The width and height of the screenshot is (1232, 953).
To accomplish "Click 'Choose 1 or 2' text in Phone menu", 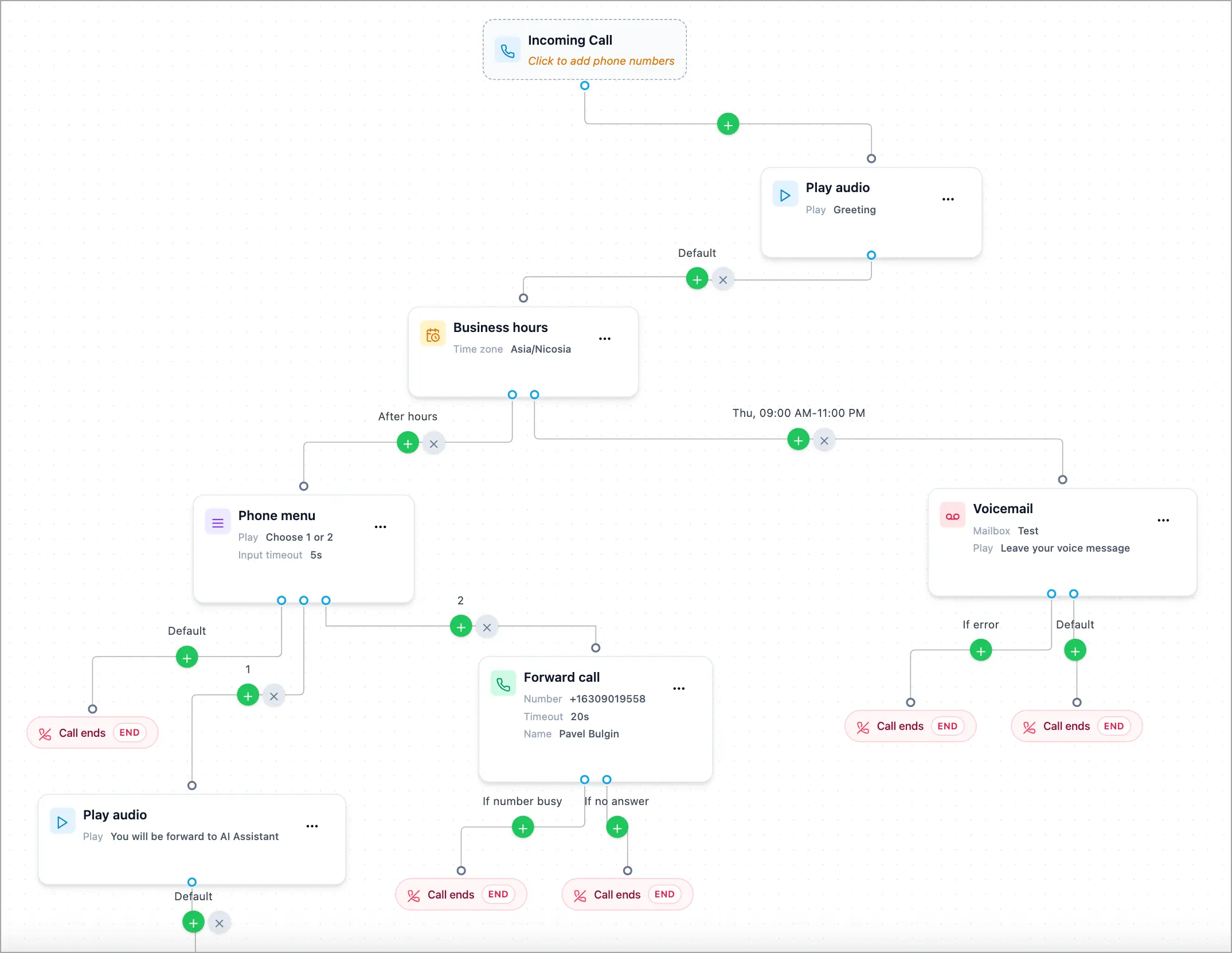I will 299,537.
